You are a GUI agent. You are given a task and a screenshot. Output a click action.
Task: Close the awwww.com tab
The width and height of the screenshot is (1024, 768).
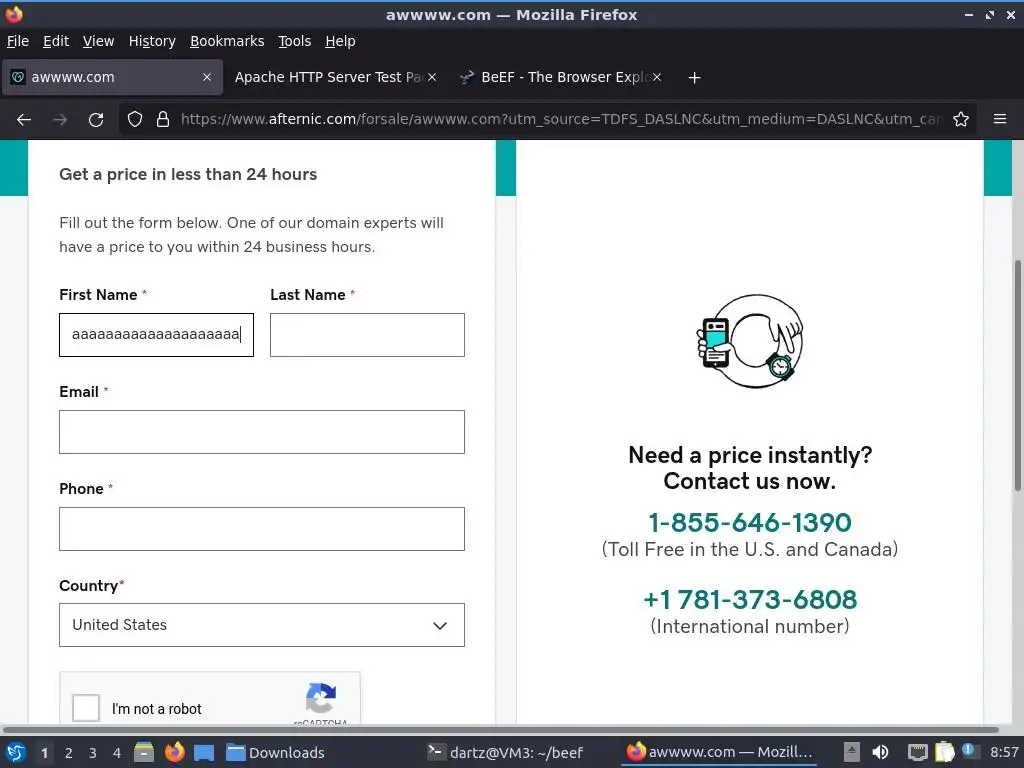coord(206,77)
